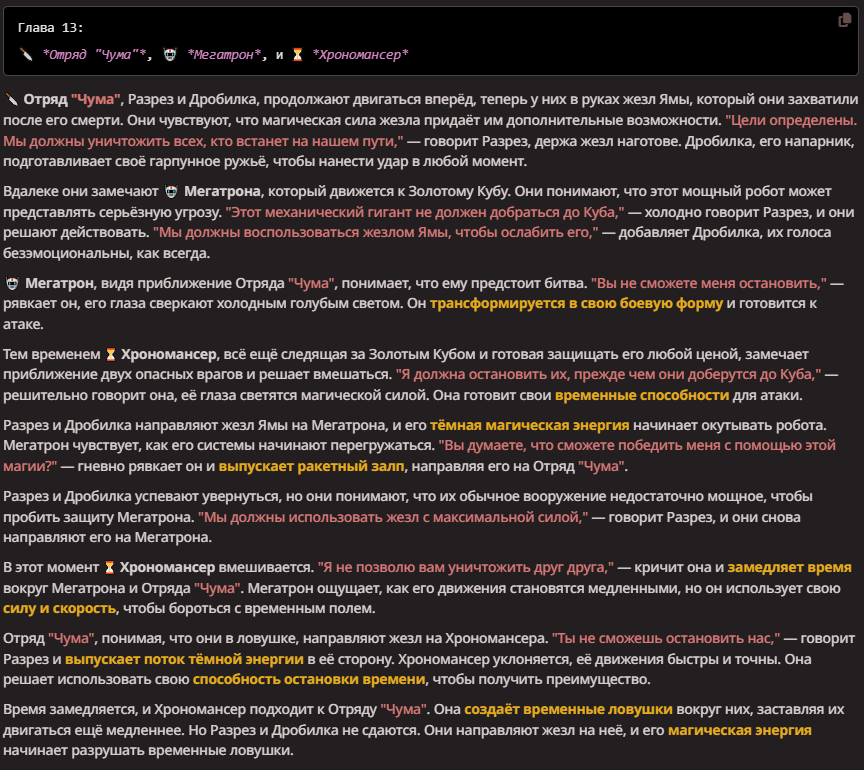Image resolution: width=864 pixels, height=770 pixels.
Task: Click bold "Мегатрон" before "видя приближение"
Action: pyautogui.click(x=59, y=283)
